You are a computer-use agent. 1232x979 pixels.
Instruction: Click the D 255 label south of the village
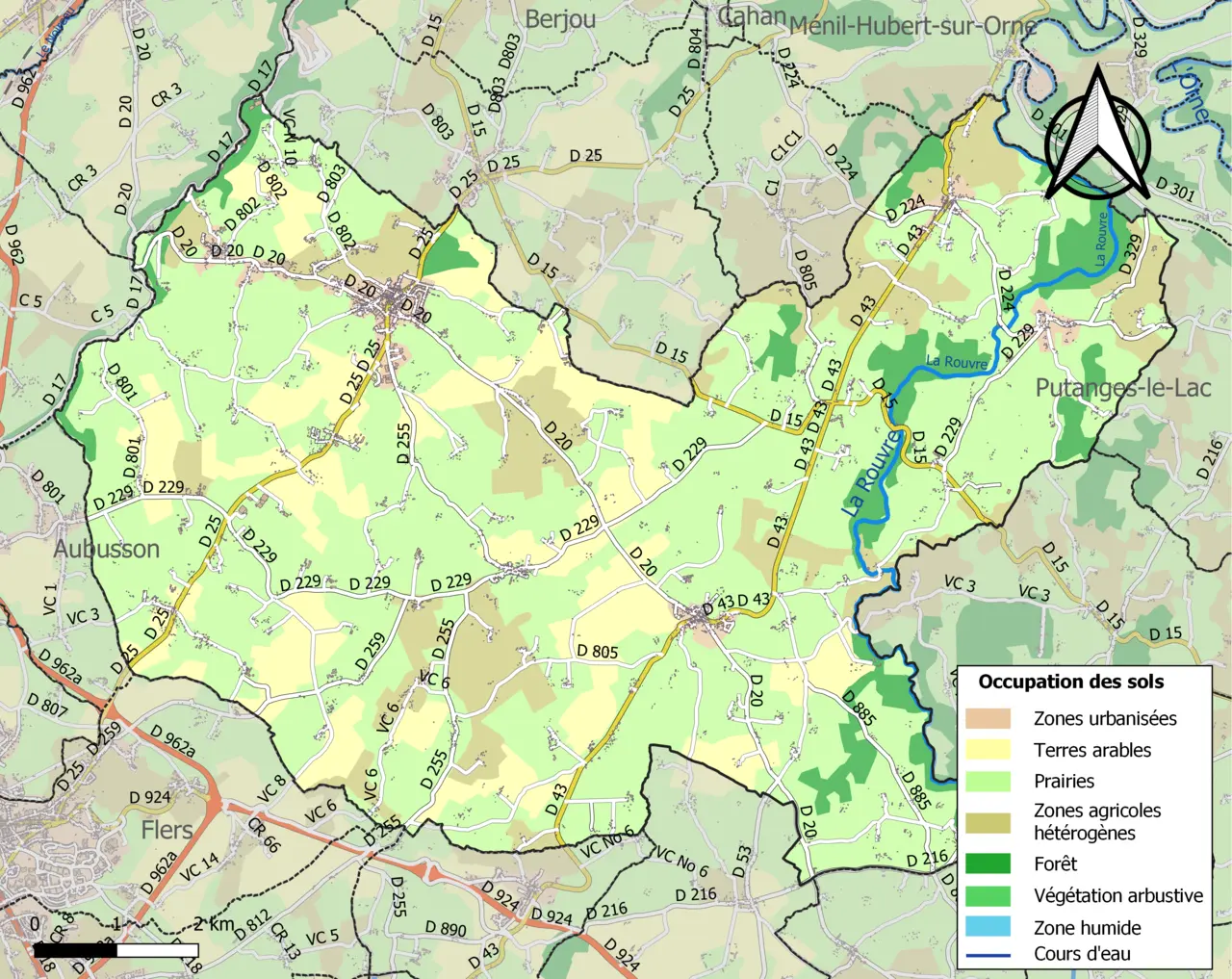pos(403,443)
